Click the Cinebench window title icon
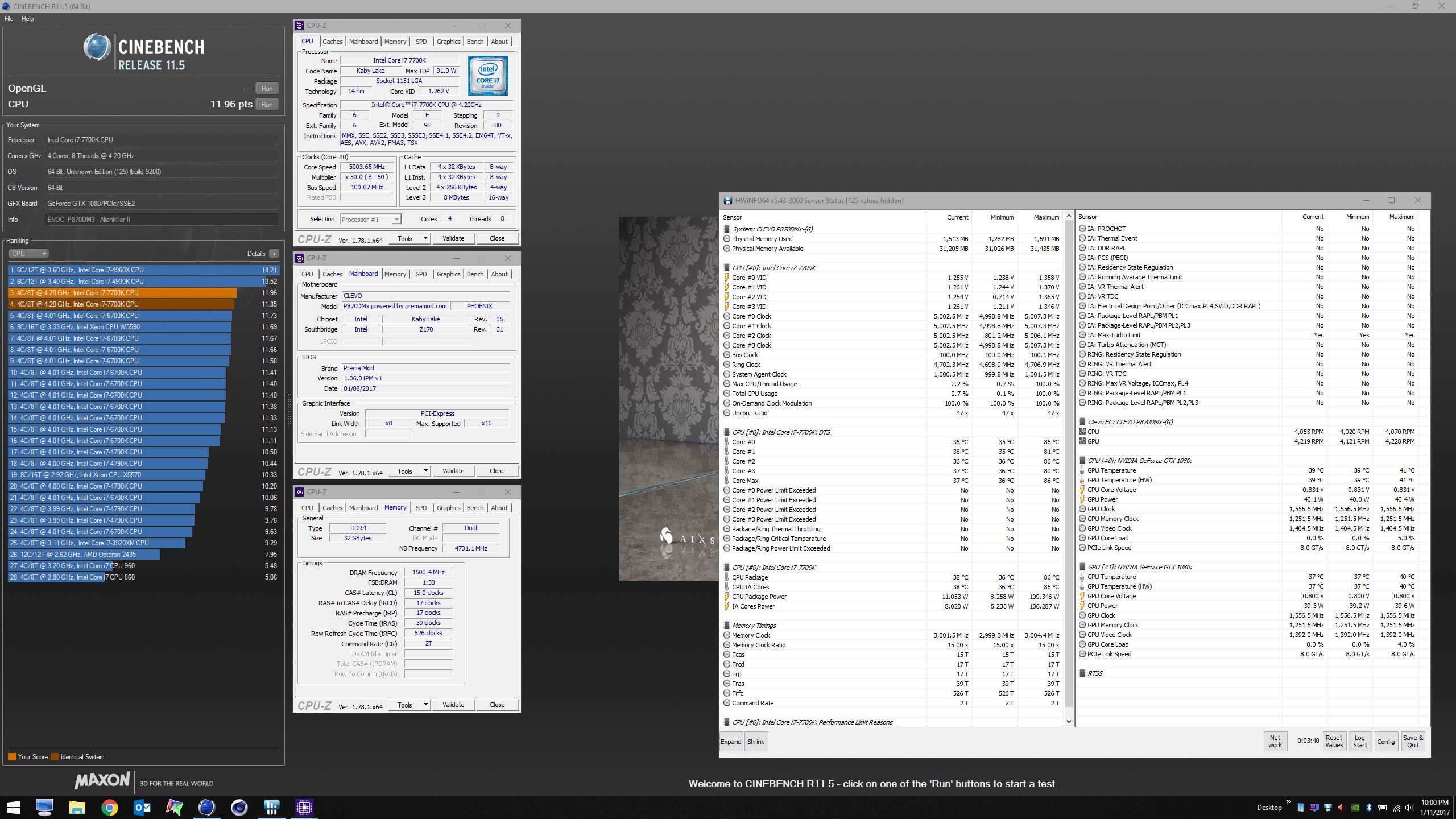1456x819 pixels. (6, 6)
